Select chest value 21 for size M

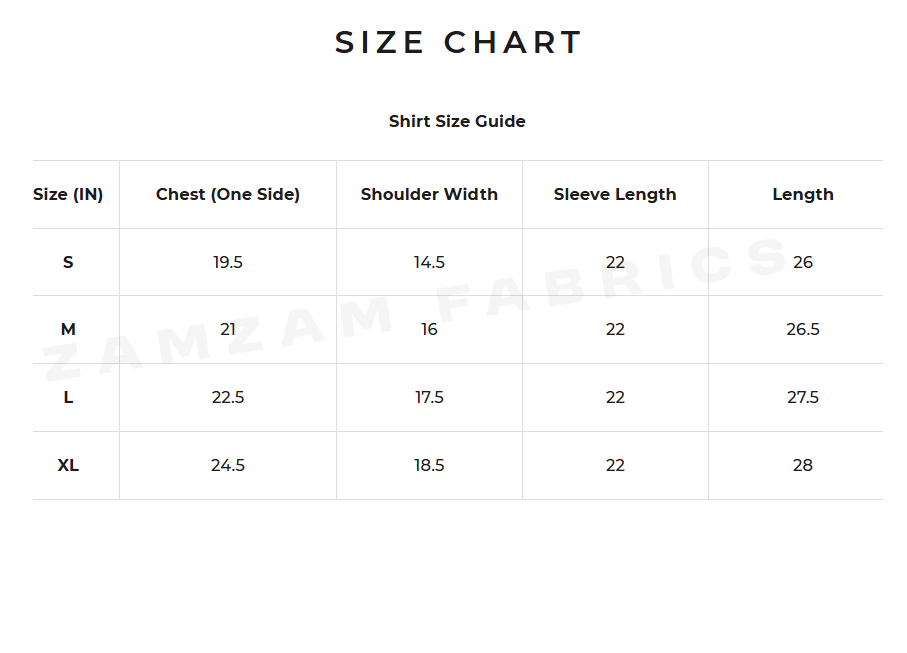[x=228, y=329]
